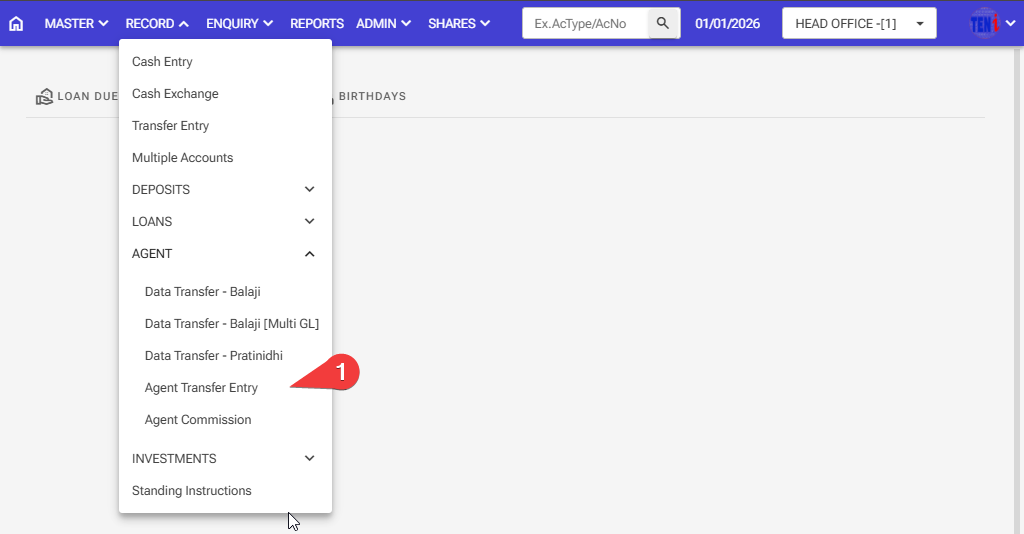Open the REPORTS page link
The image size is (1024, 534).
tap(316, 23)
